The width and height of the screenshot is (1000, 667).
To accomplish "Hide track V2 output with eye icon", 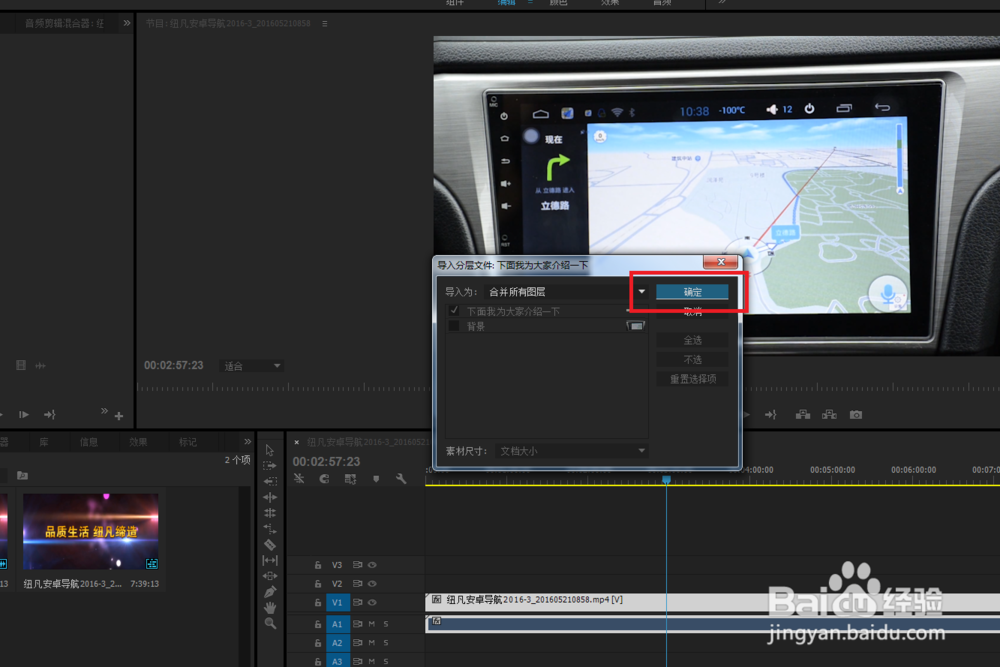I will (x=372, y=584).
